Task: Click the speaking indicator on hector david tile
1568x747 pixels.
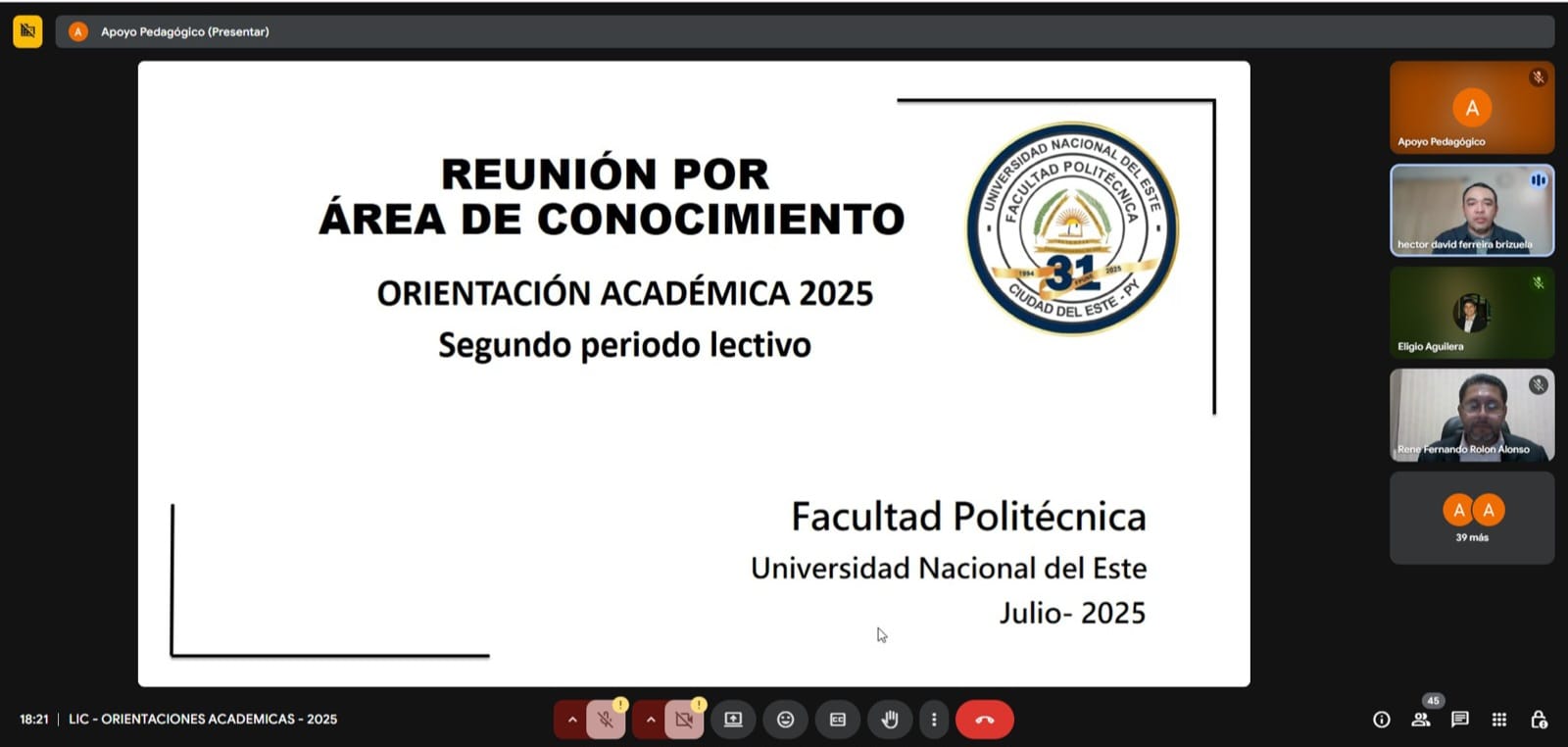Action: point(1539,180)
